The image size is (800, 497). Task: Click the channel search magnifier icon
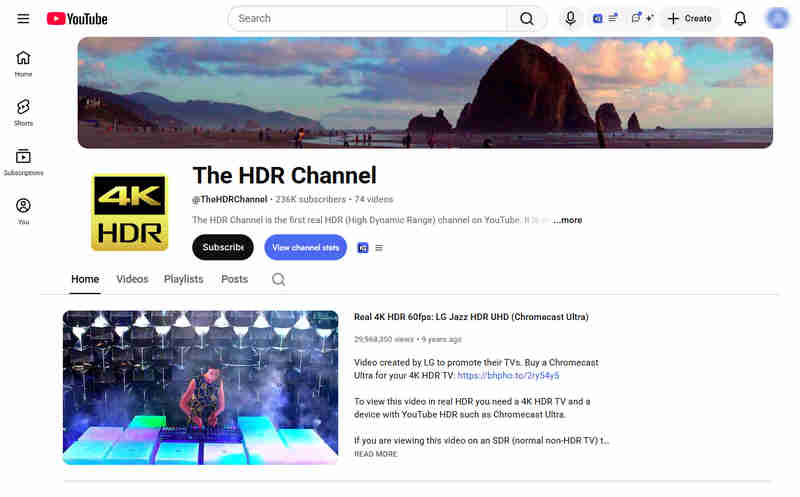(279, 279)
